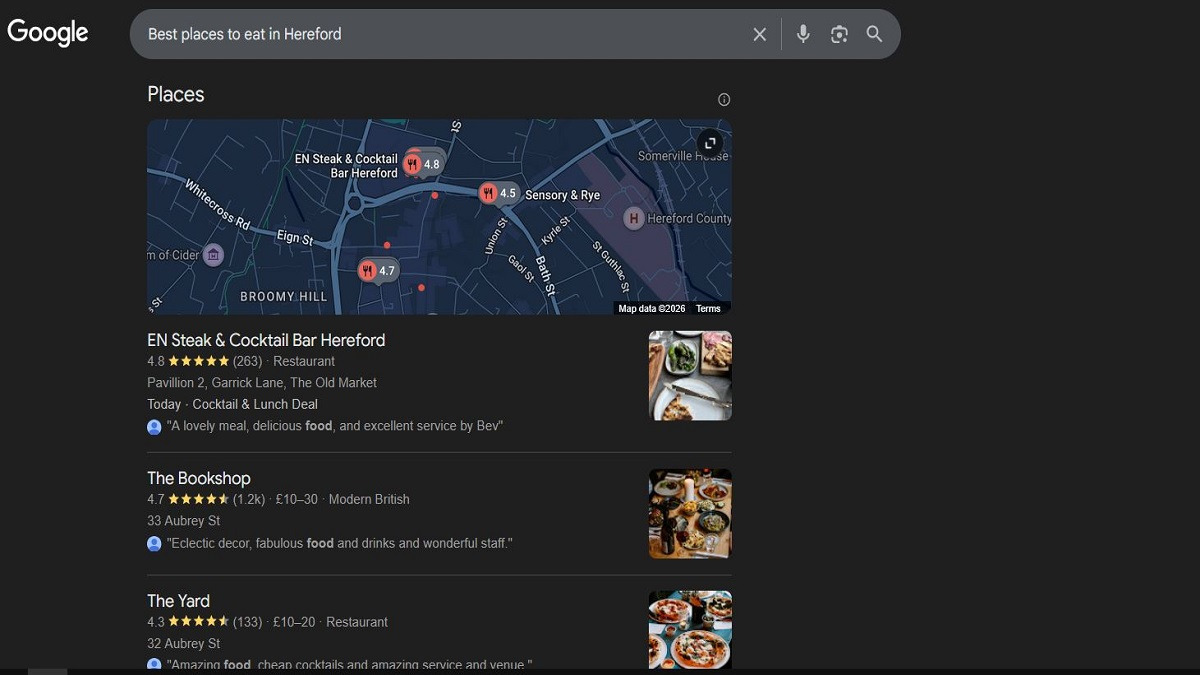Click the EN Steak food photo thumbnail
1200x675 pixels.
coord(690,375)
